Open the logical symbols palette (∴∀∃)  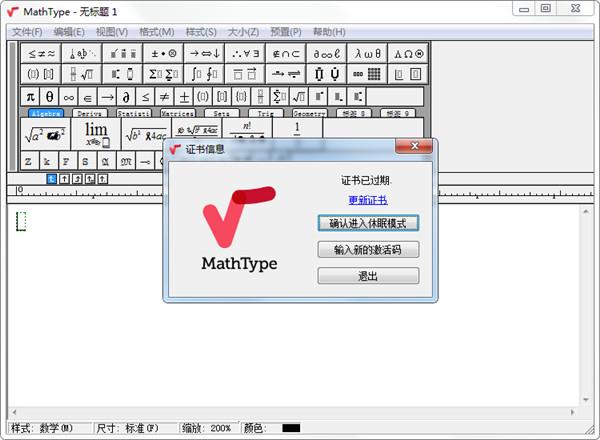pyautogui.click(x=245, y=54)
